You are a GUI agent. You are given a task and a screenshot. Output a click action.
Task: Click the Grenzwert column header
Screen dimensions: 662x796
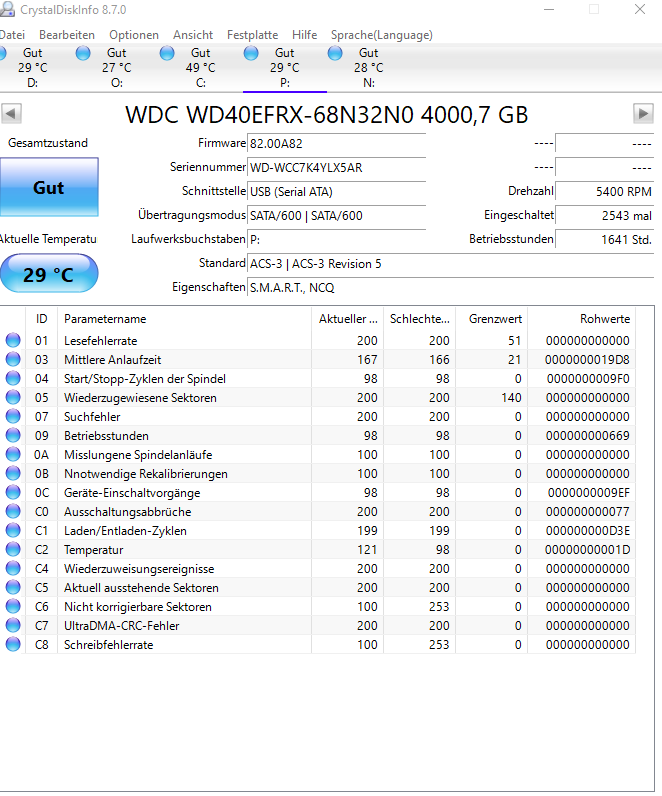[x=491, y=319]
